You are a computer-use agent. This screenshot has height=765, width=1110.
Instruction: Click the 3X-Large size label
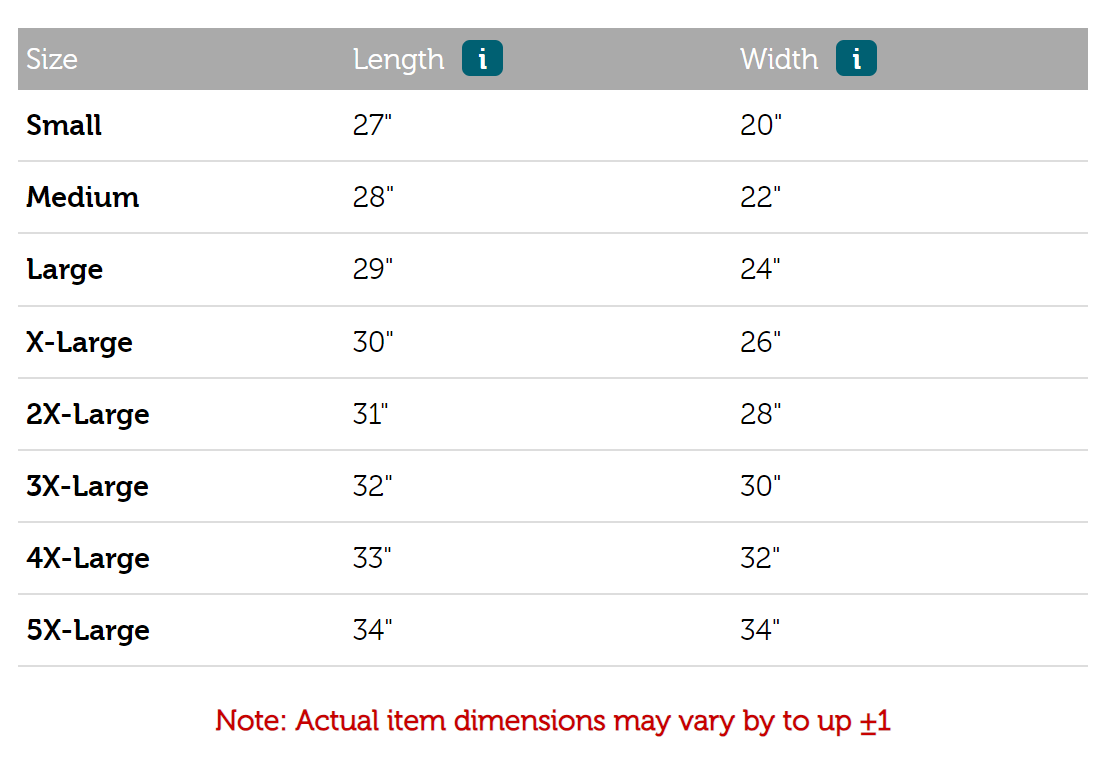tap(87, 486)
